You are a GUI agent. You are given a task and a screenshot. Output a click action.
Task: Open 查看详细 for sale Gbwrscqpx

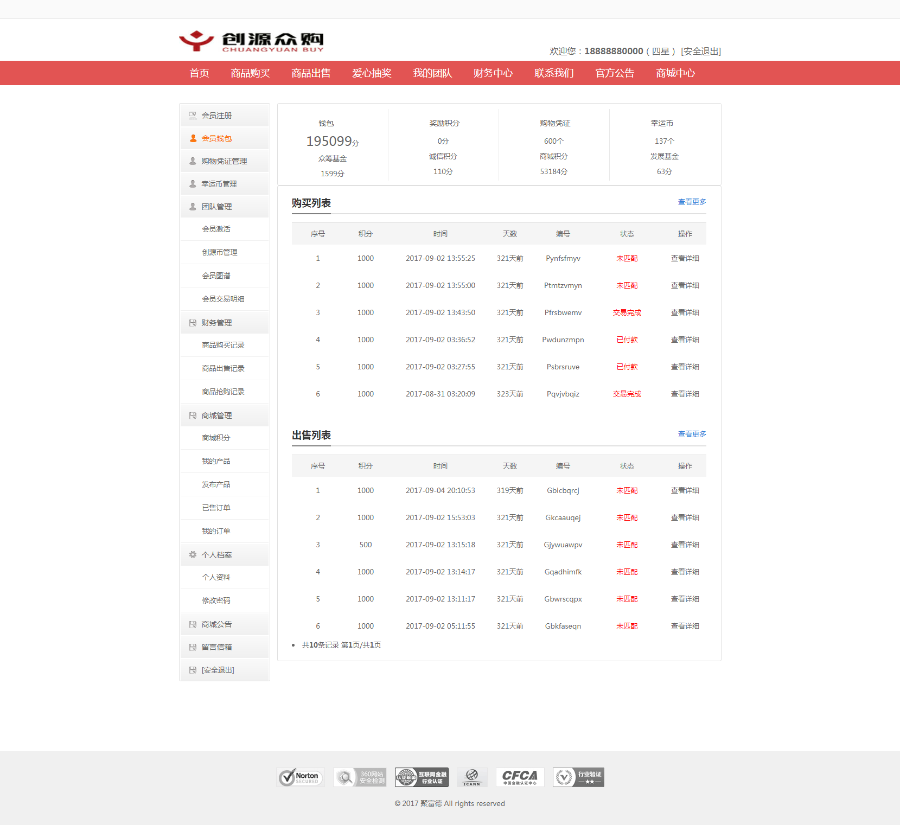click(685, 598)
